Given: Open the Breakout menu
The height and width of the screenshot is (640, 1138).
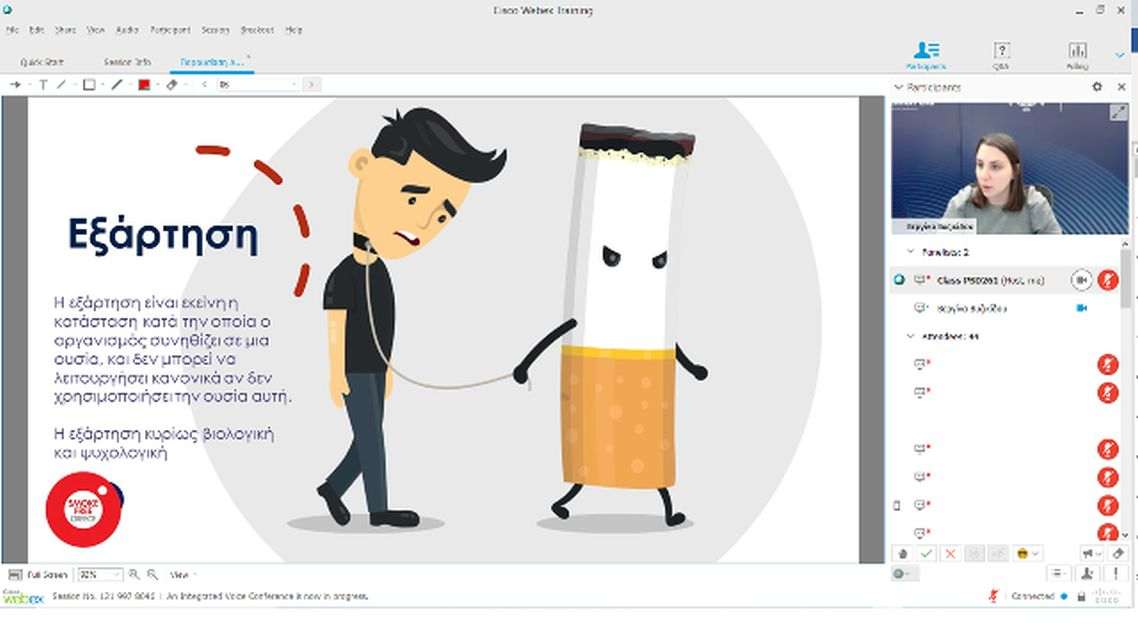Looking at the screenshot, I should pyautogui.click(x=258, y=30).
